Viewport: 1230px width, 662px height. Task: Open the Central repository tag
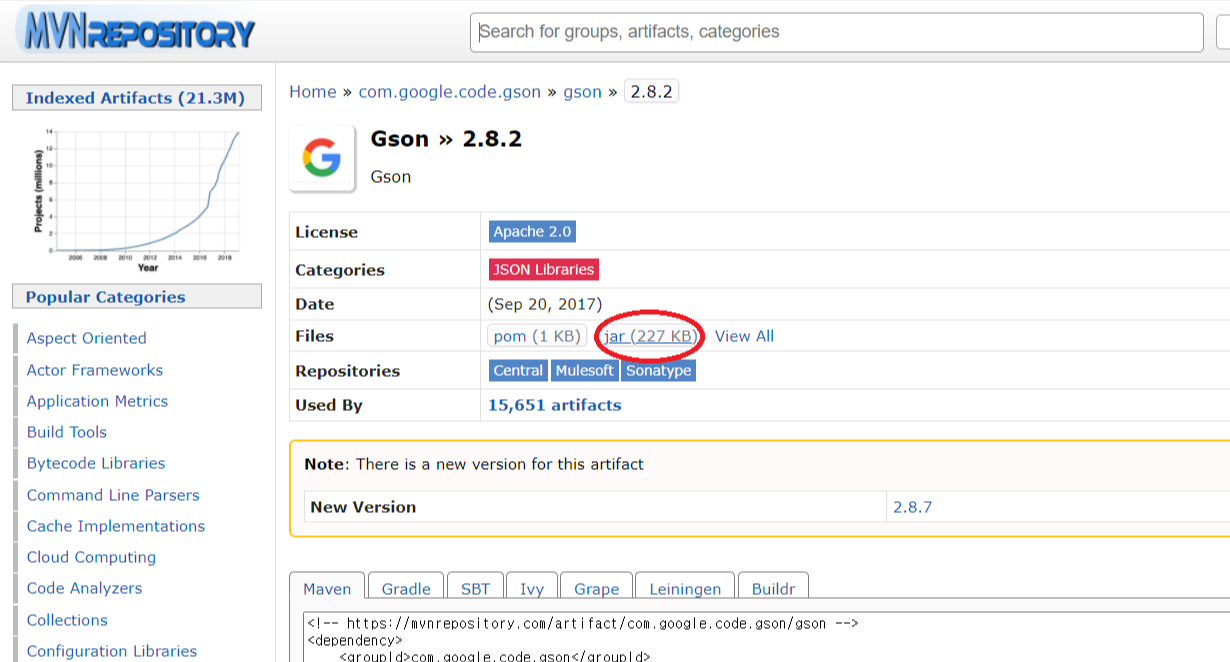point(518,370)
